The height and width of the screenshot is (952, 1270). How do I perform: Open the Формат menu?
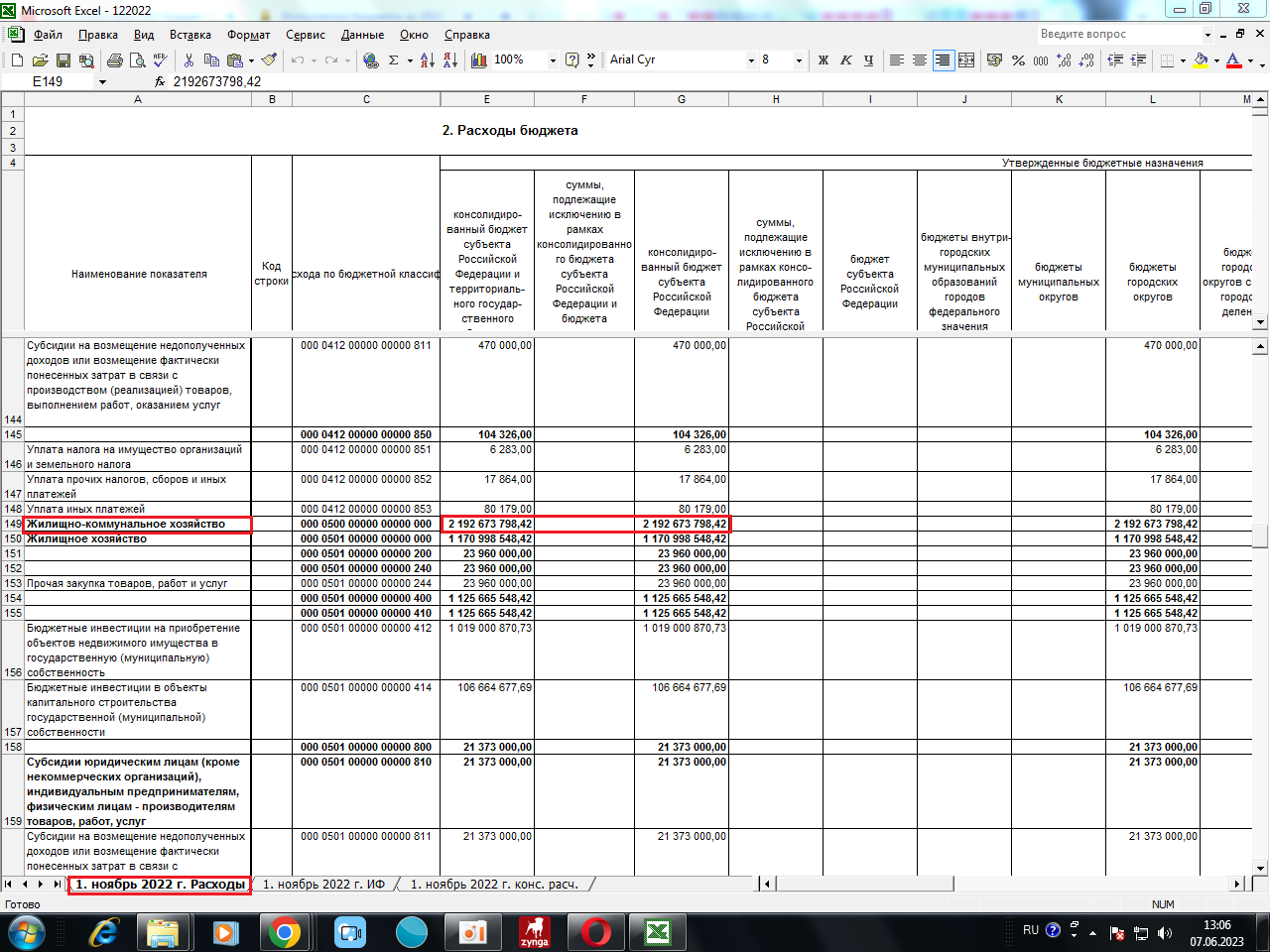248,35
